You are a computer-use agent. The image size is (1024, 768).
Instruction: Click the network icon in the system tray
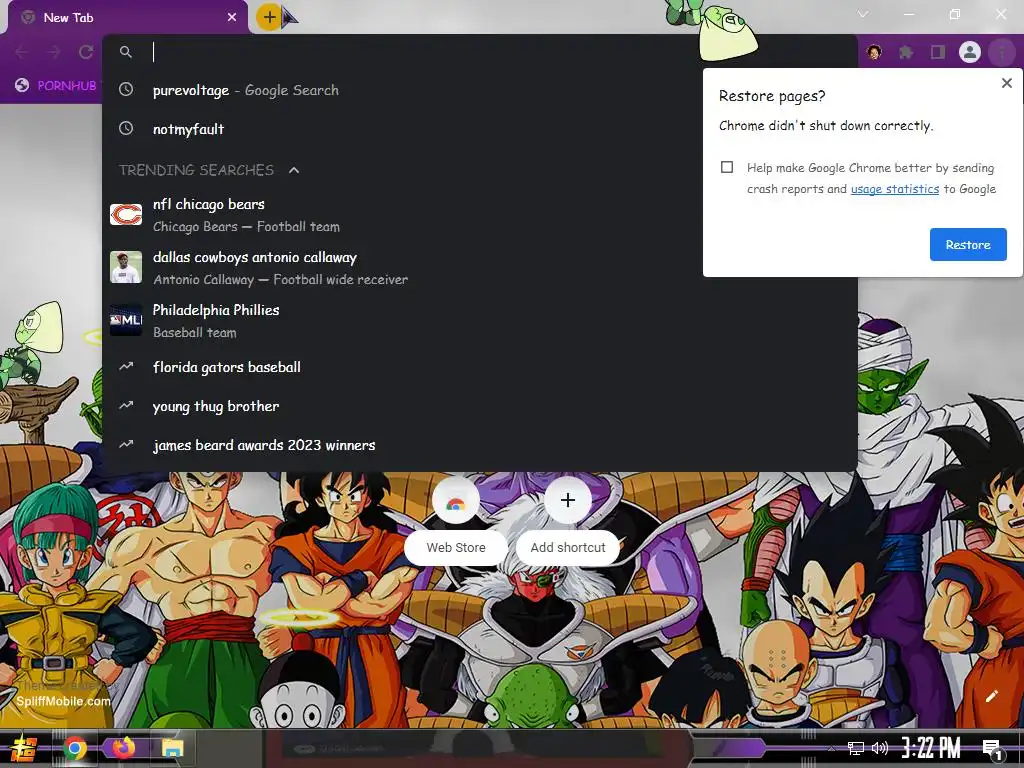856,748
